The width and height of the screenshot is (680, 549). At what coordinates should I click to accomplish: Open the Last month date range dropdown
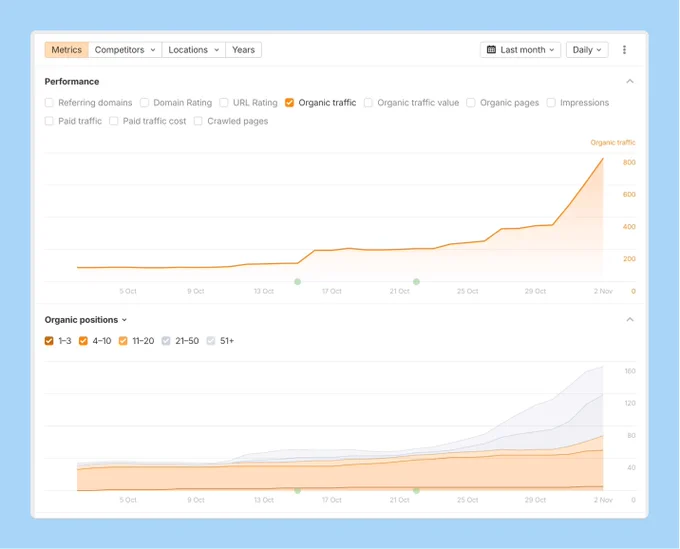[x=520, y=50]
